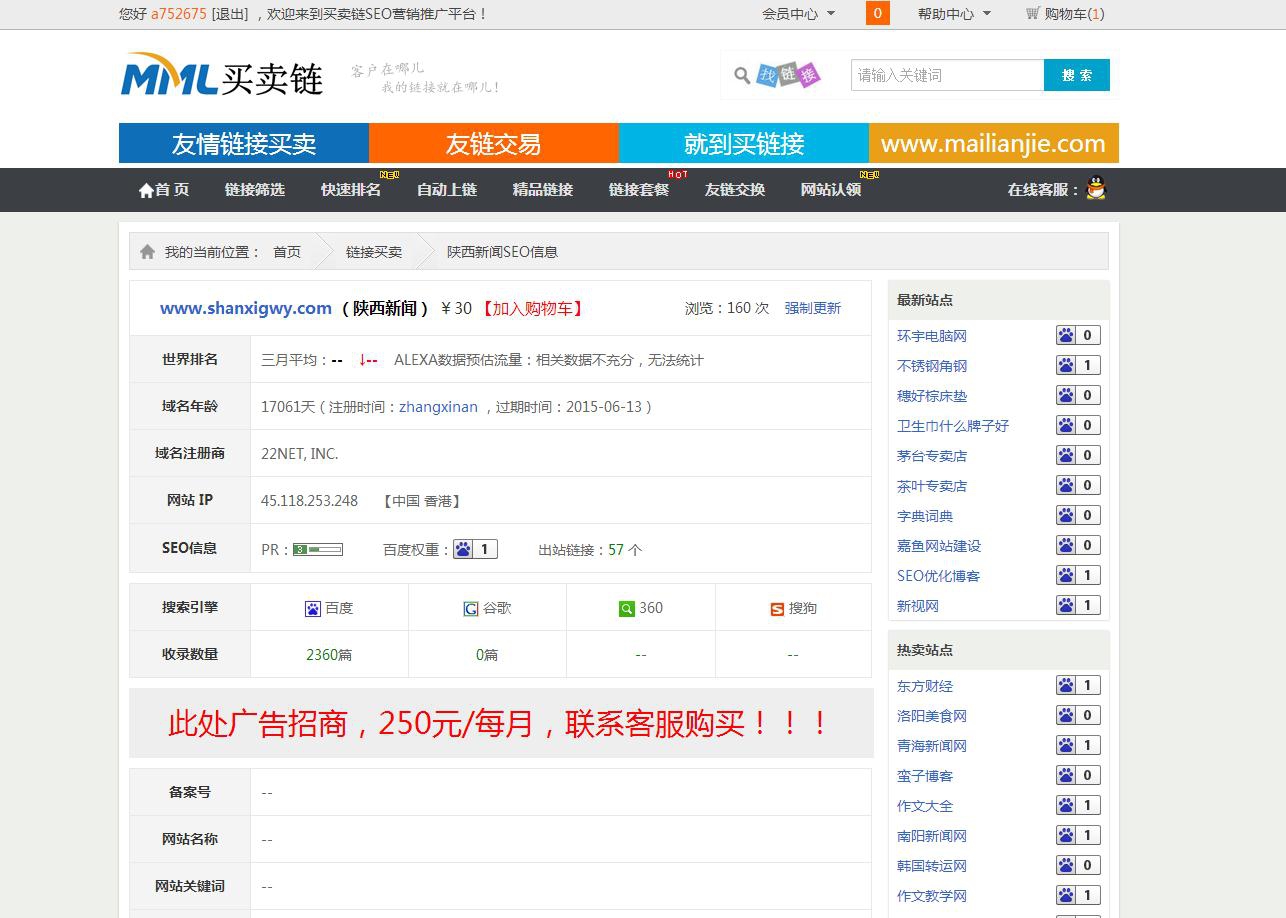This screenshot has height=918, width=1286.
Task: Click the username a752675 link
Action: (x=179, y=14)
